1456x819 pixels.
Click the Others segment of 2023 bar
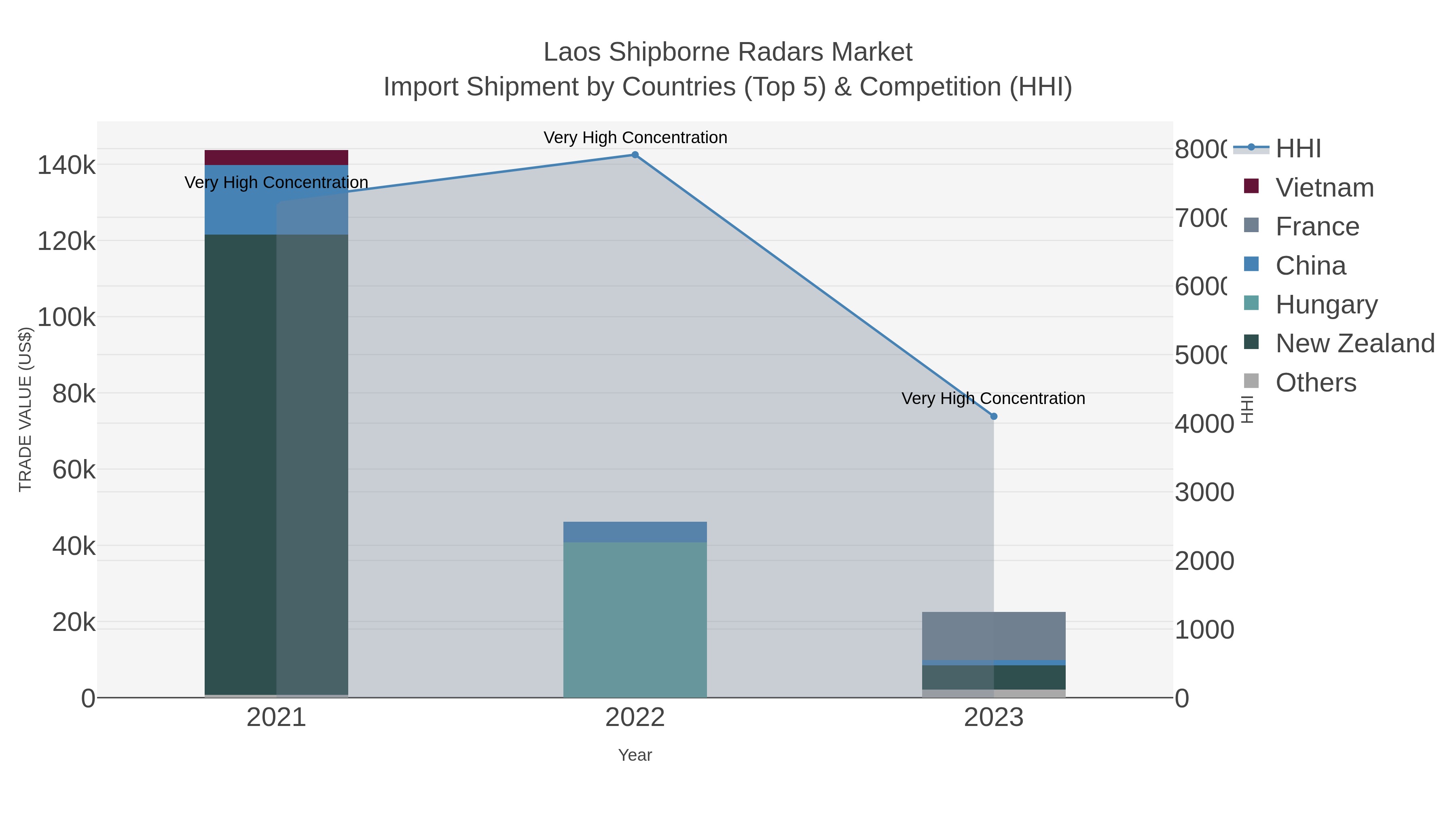point(994,694)
